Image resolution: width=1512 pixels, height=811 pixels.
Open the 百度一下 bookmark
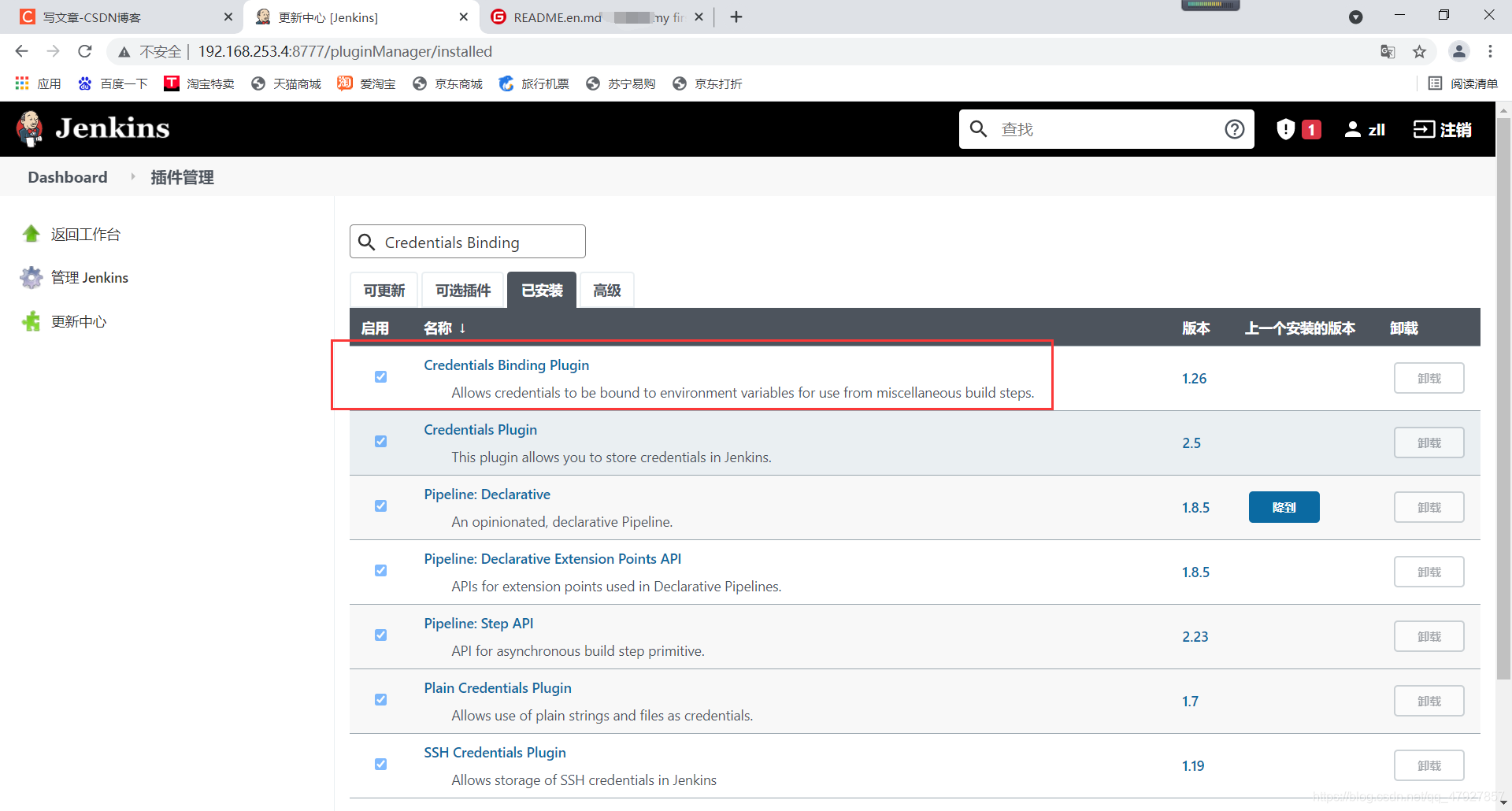pyautogui.click(x=113, y=83)
